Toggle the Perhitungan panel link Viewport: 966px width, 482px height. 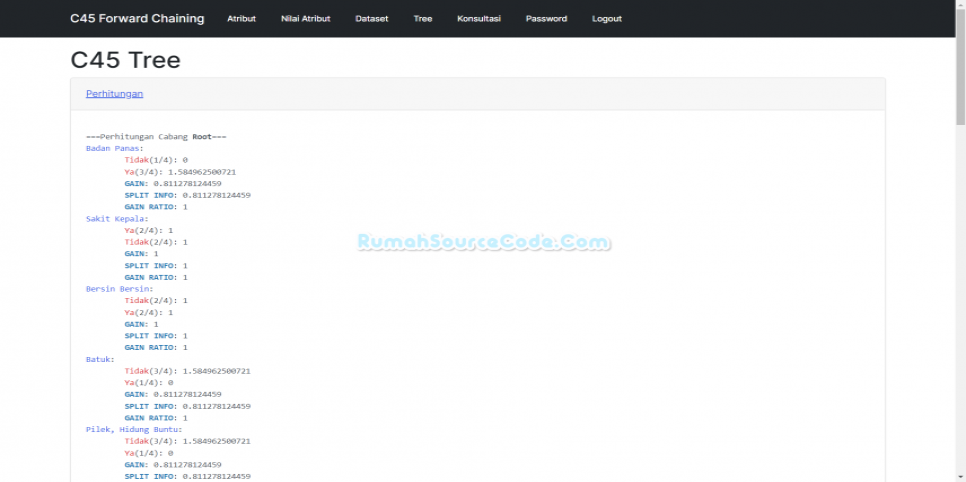pyautogui.click(x=114, y=93)
